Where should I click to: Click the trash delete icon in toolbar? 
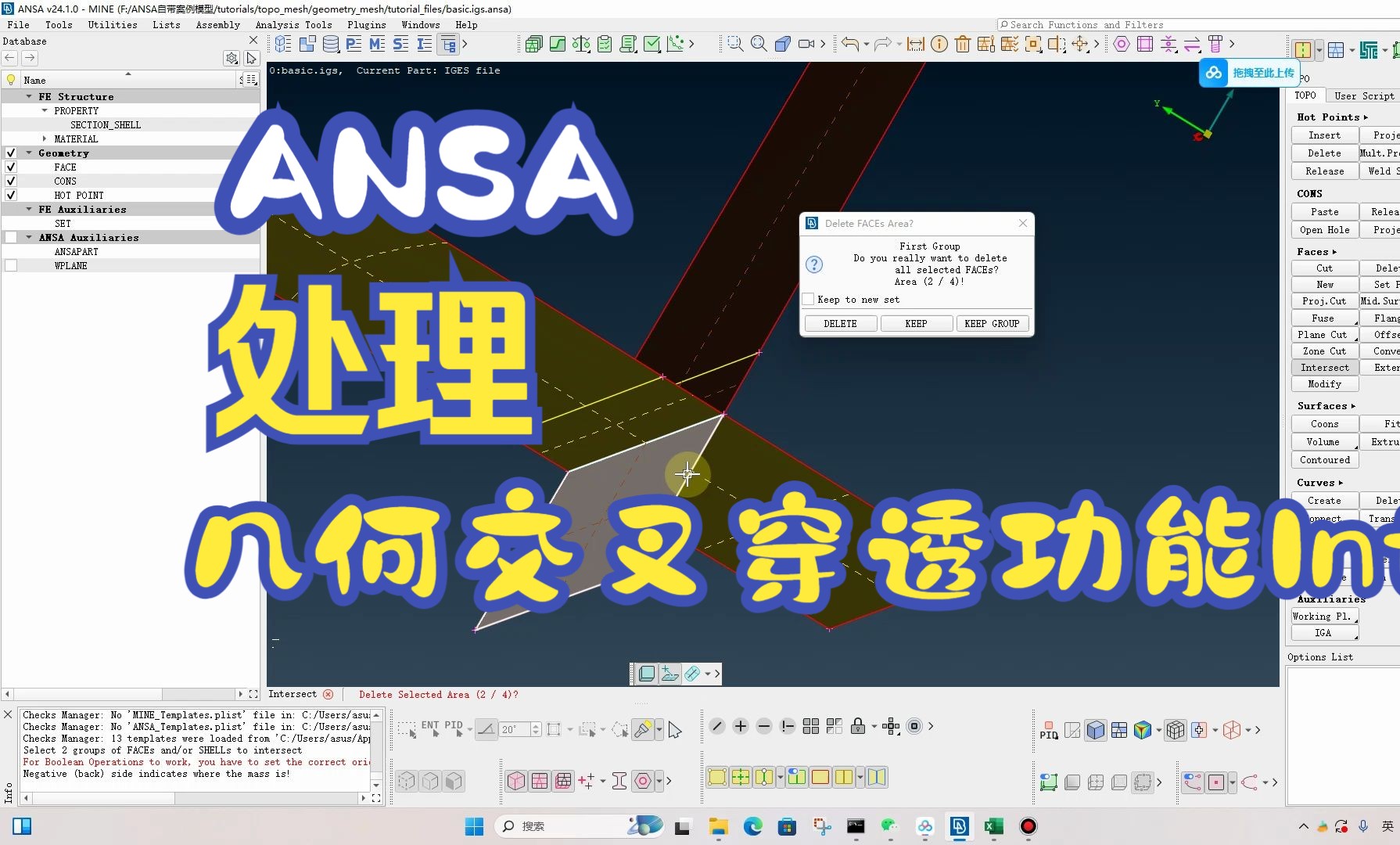[963, 44]
